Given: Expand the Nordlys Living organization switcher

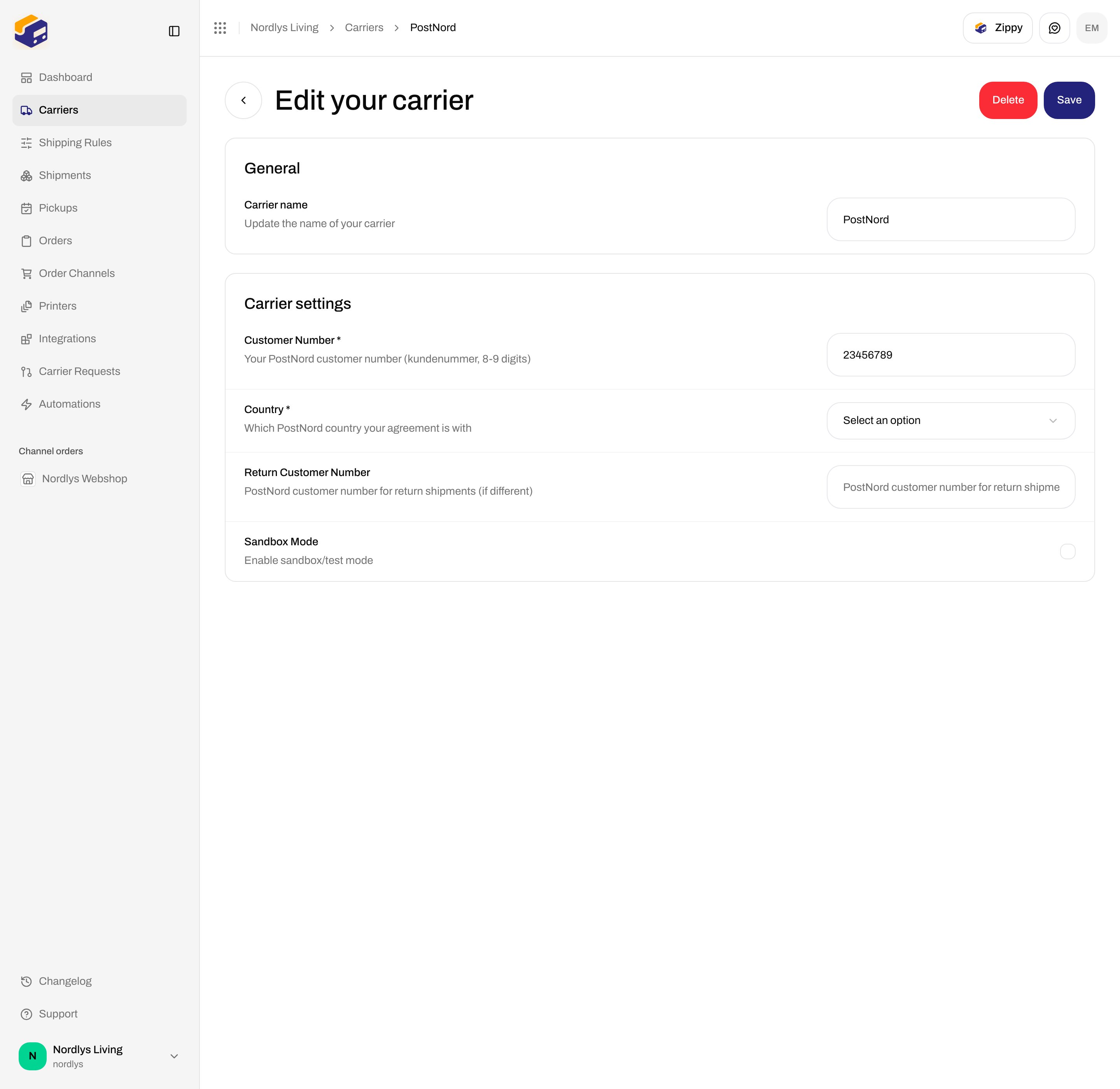Looking at the screenshot, I should pos(100,1056).
